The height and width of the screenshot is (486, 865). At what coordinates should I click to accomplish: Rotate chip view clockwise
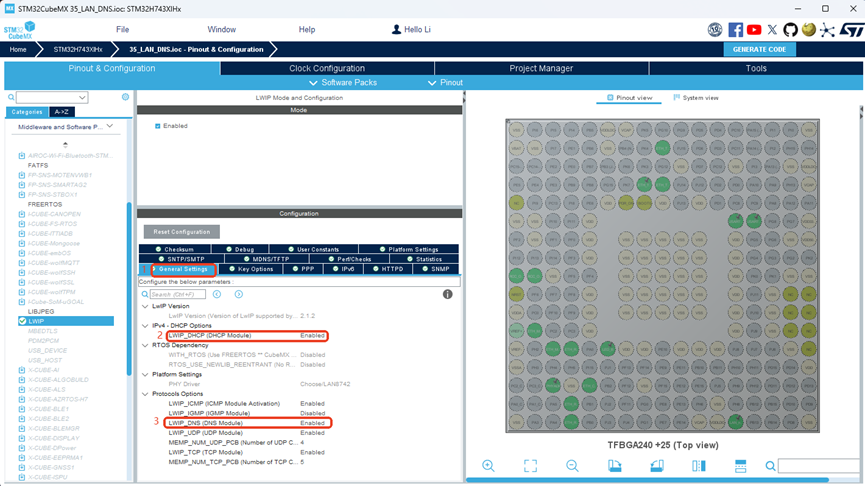tap(615, 466)
